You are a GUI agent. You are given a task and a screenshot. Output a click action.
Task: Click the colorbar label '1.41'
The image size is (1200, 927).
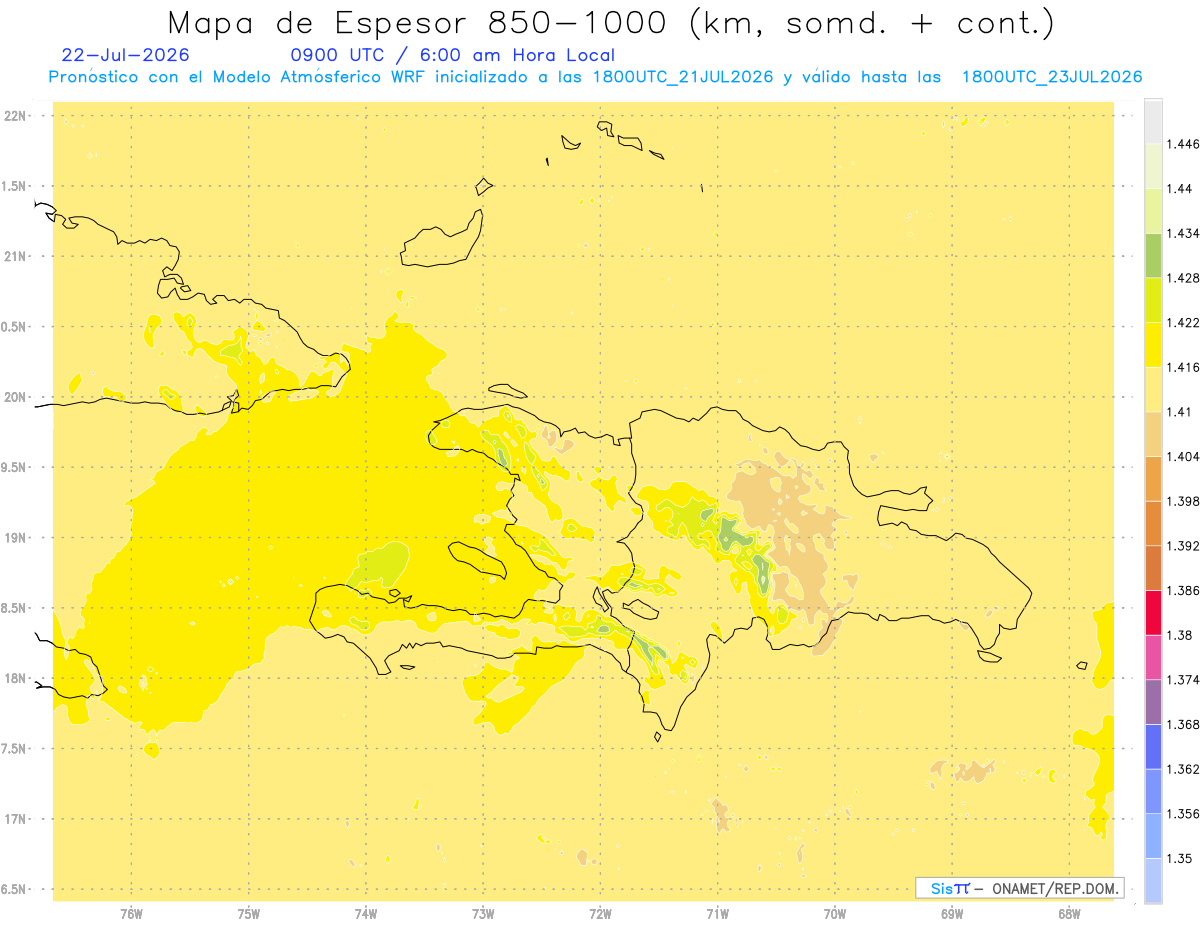(x=1179, y=411)
